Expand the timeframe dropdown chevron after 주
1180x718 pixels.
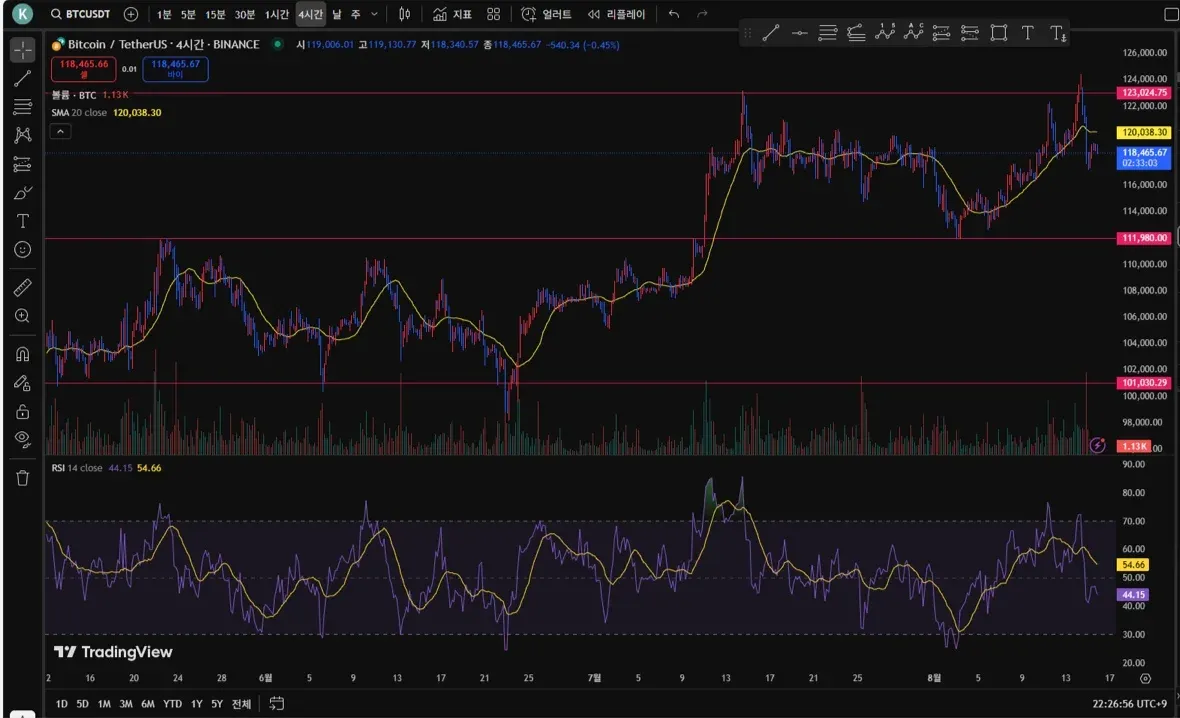pyautogui.click(x=375, y=15)
